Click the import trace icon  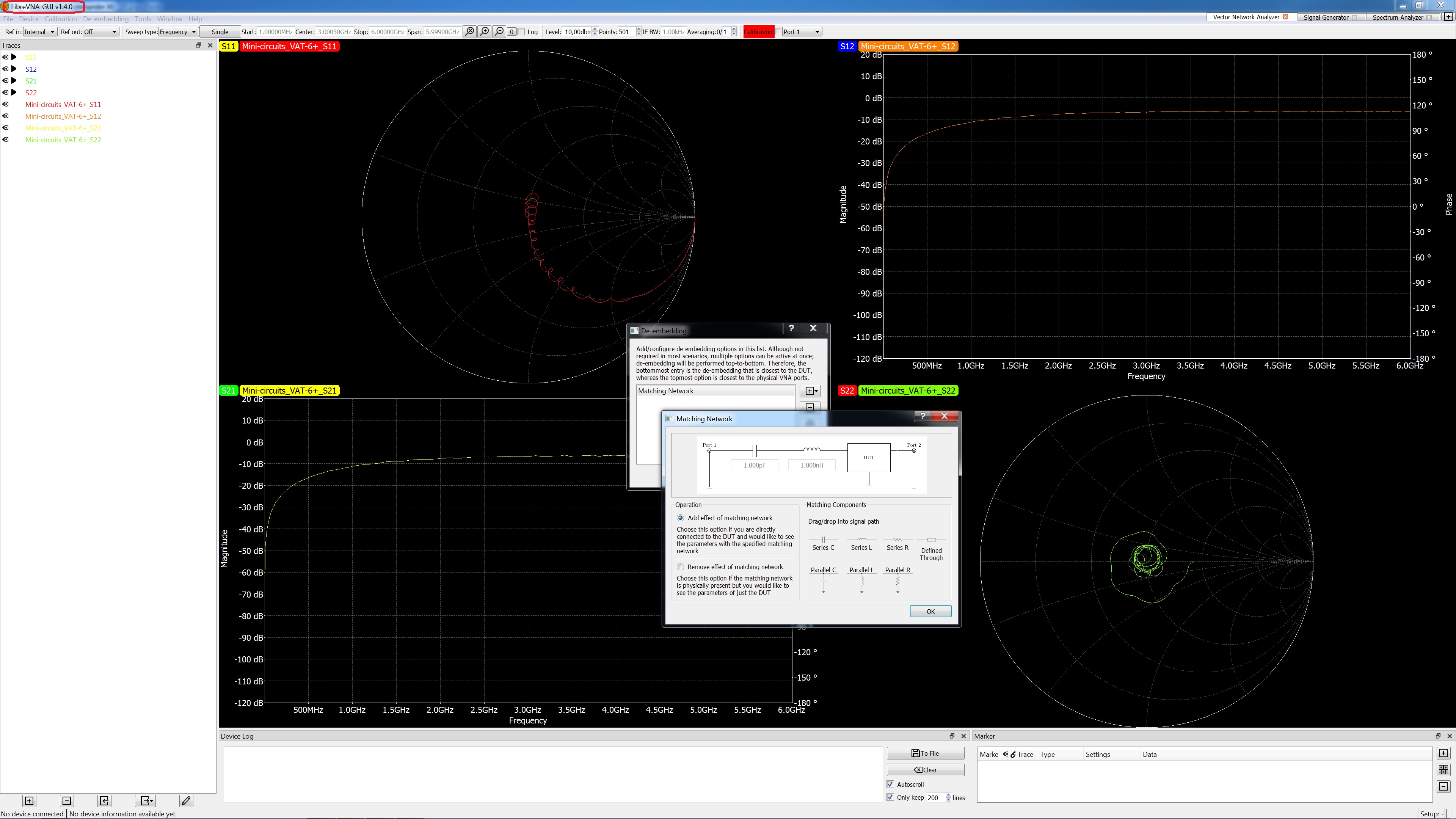pos(104,800)
